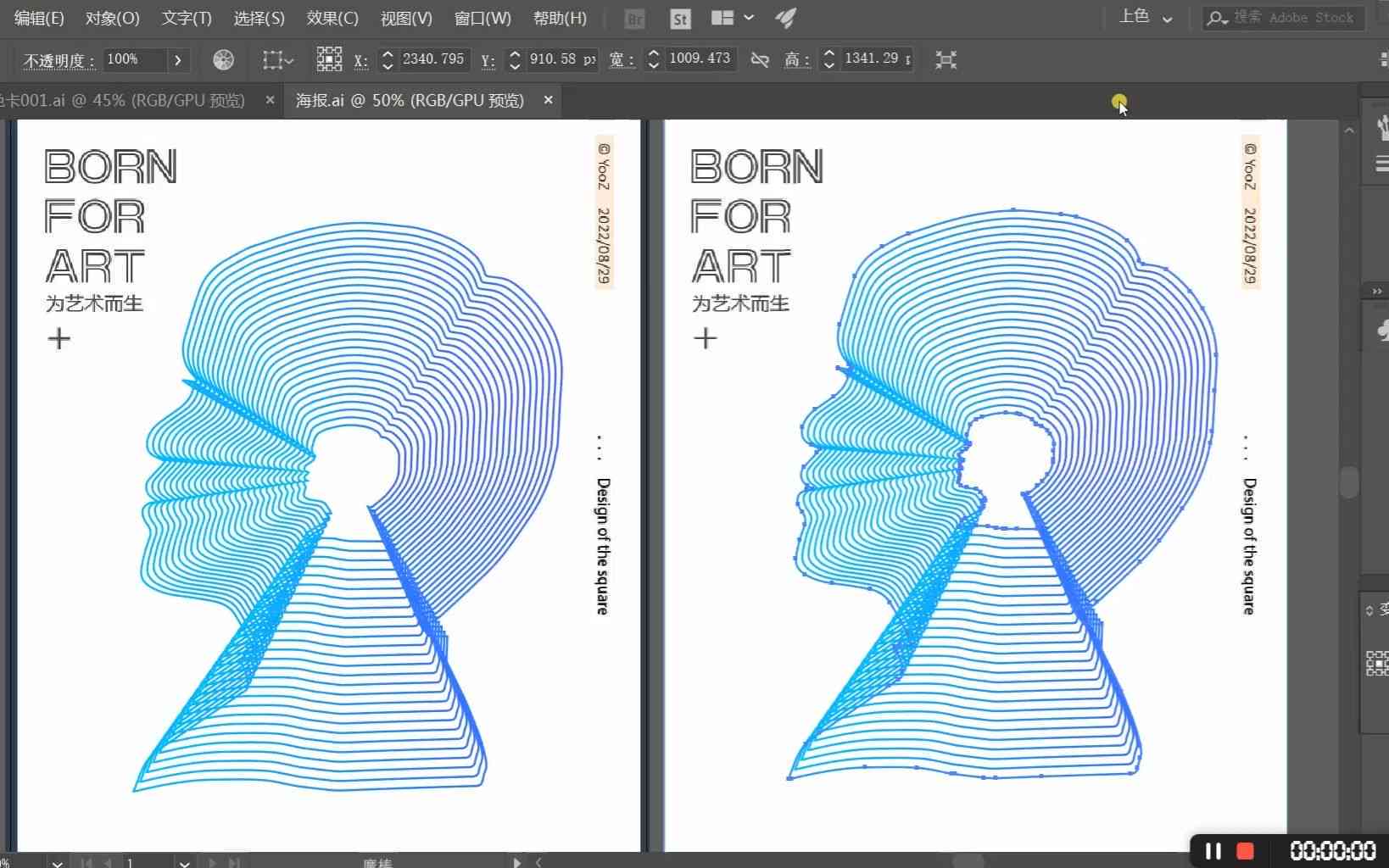Click the recolor artwork wheel icon
The height and width of the screenshot is (868, 1389).
coord(223,59)
